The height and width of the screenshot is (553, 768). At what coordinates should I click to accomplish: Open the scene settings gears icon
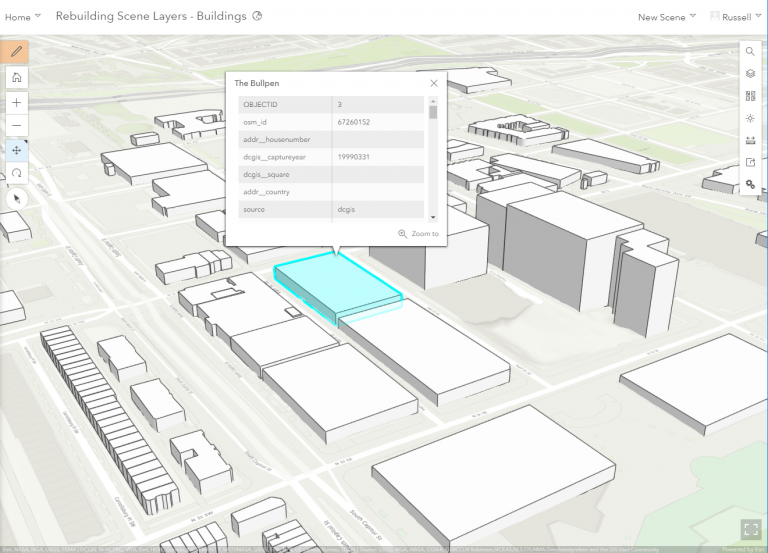coord(750,184)
